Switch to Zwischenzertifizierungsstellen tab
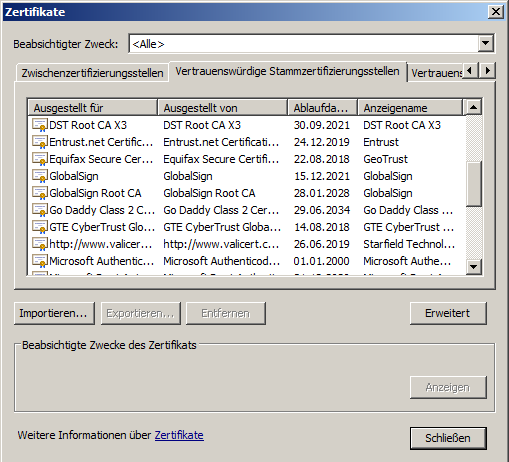Viewport: 509px width, 462px height. [x=92, y=73]
